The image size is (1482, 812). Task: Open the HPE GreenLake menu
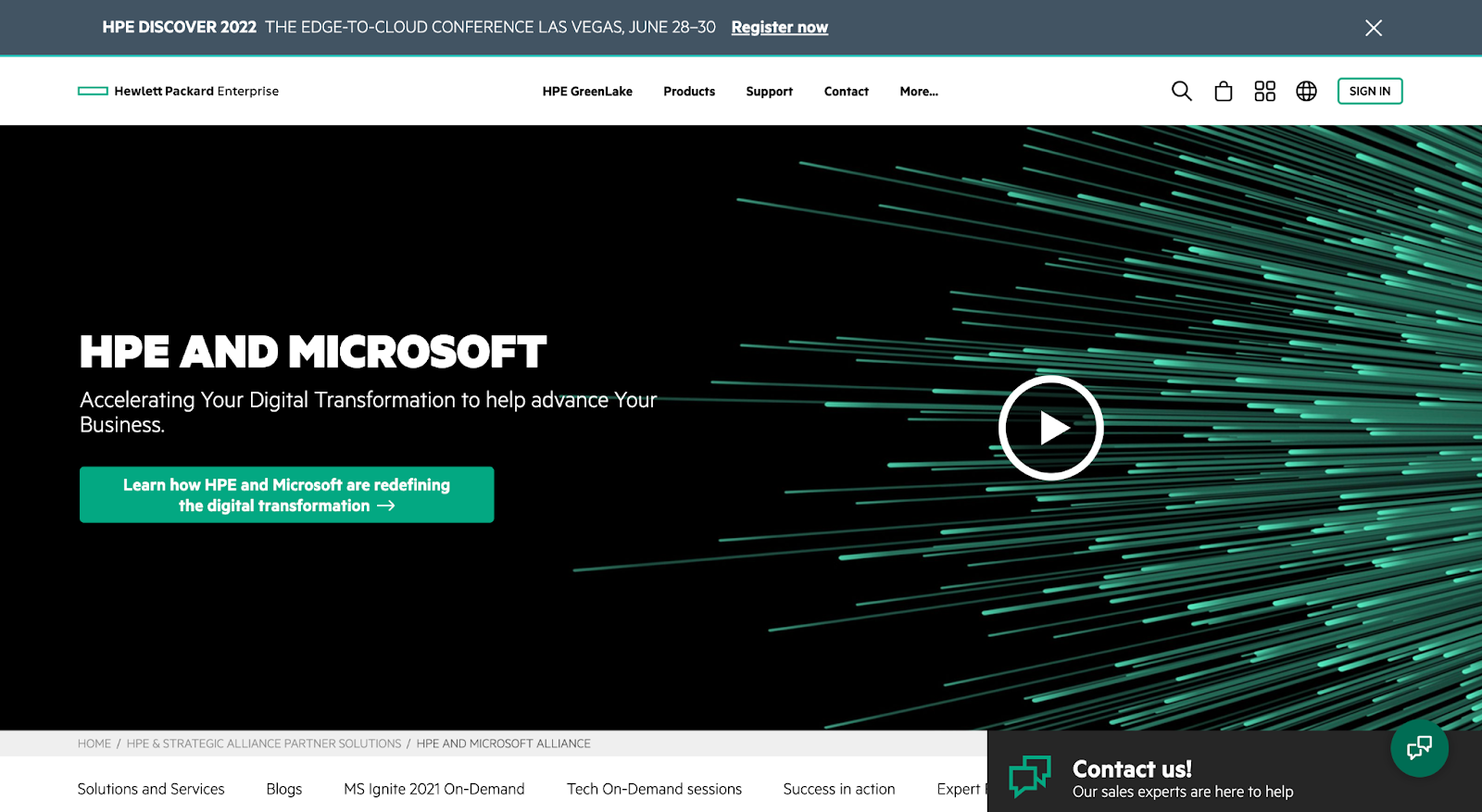(x=587, y=92)
